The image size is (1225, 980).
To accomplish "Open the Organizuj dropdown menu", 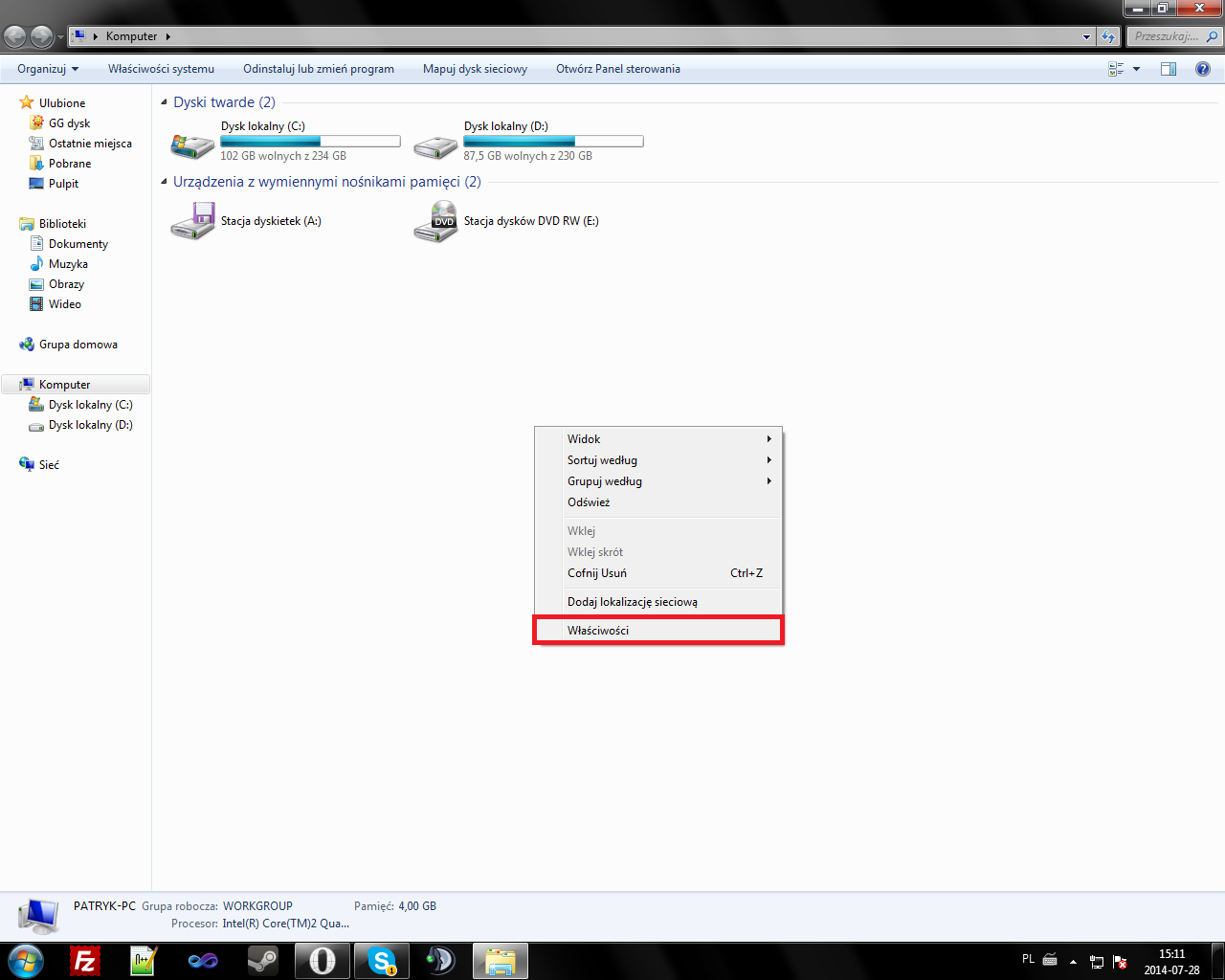I will [x=48, y=69].
